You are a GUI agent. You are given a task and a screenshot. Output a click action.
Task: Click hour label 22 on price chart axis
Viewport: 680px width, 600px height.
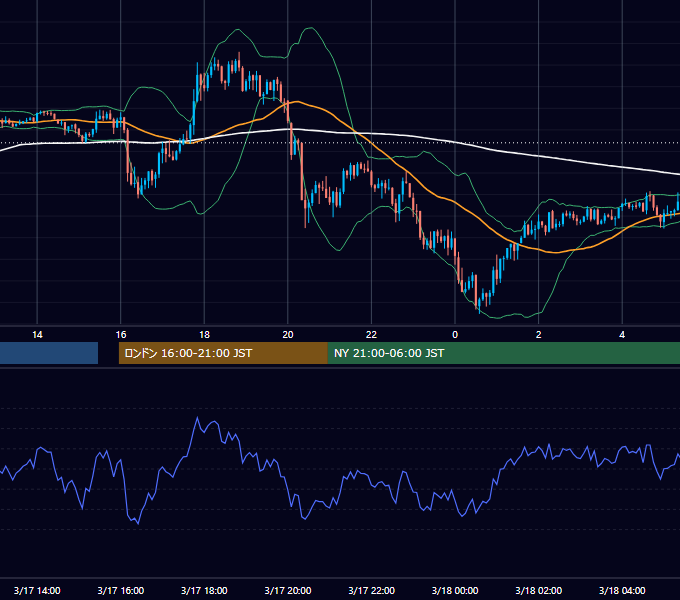(372, 335)
